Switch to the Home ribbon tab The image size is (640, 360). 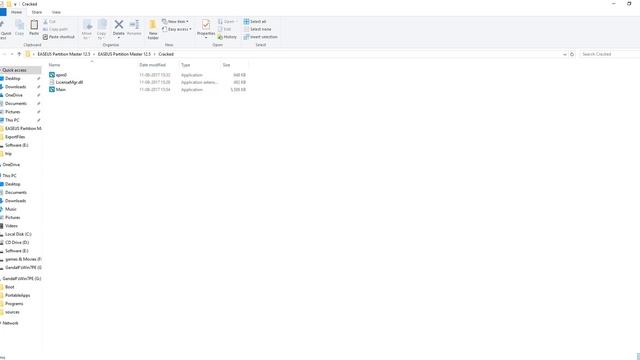coord(16,12)
